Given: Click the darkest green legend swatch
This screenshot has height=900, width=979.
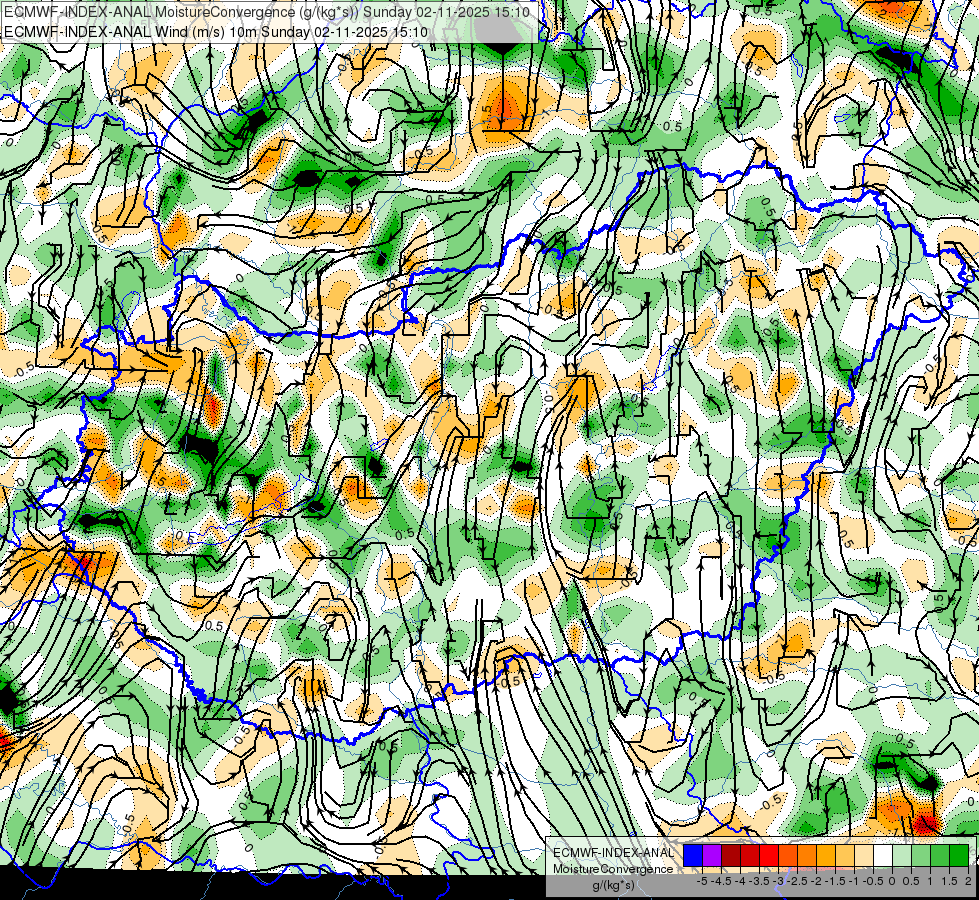Looking at the screenshot, I should tap(959, 855).
